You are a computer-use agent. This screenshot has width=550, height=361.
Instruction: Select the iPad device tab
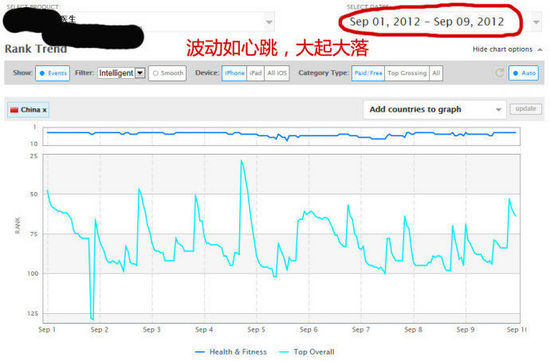256,73
